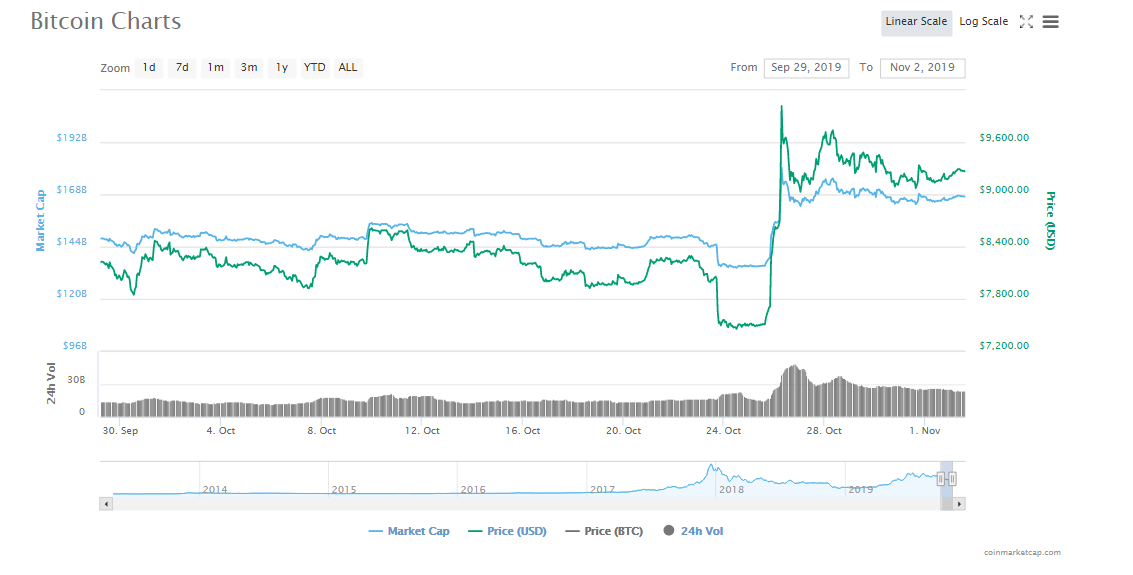Click 2014 in the navigator timeline
1133x575 pixels.
click(x=215, y=490)
